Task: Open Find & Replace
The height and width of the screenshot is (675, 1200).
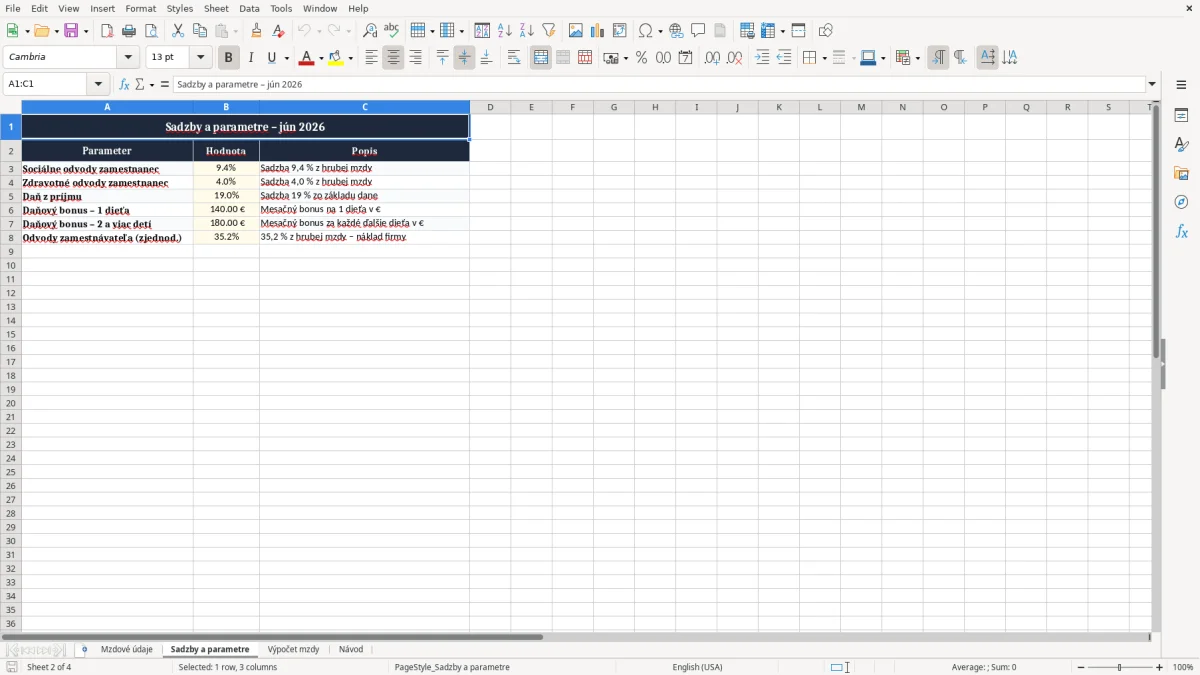Action: click(370, 31)
